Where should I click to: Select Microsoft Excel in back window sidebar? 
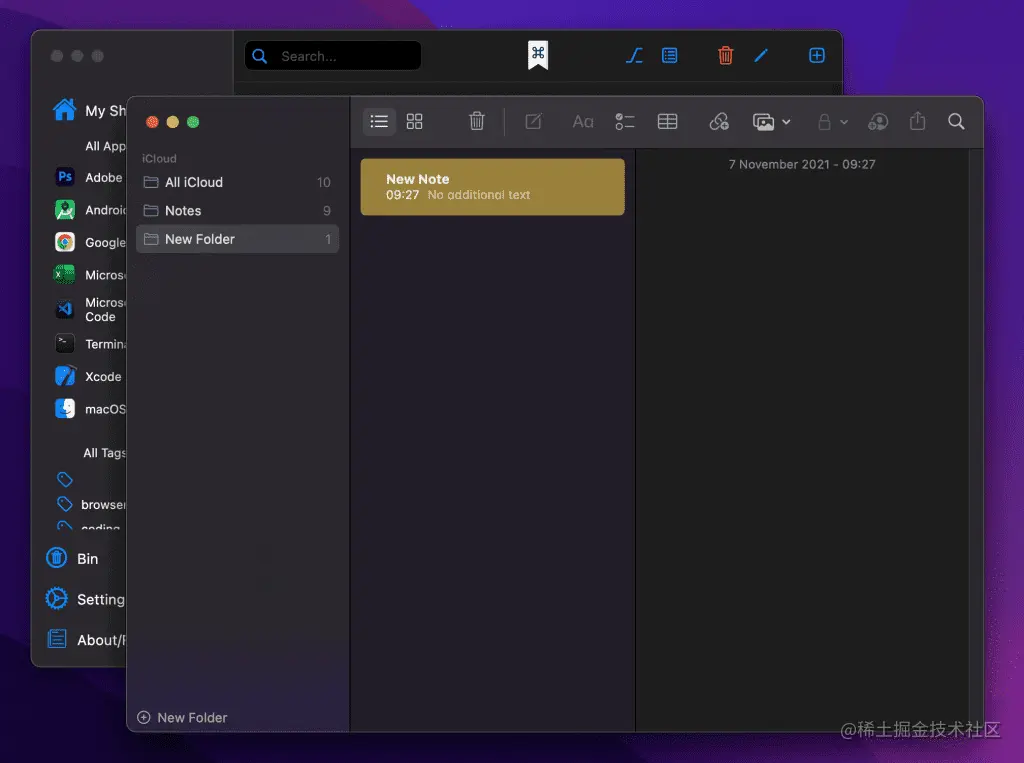[x=89, y=275]
